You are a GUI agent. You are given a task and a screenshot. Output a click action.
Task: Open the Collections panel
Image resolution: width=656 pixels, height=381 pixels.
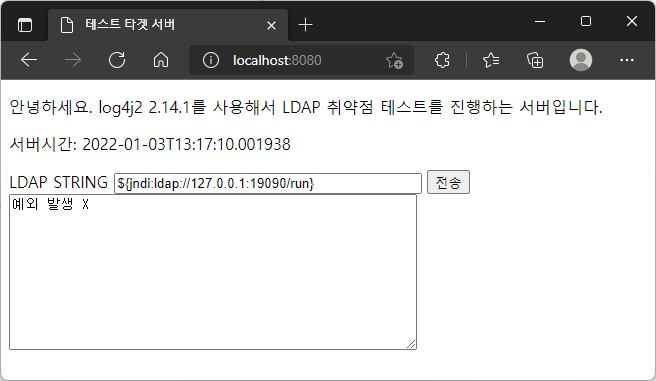535,60
